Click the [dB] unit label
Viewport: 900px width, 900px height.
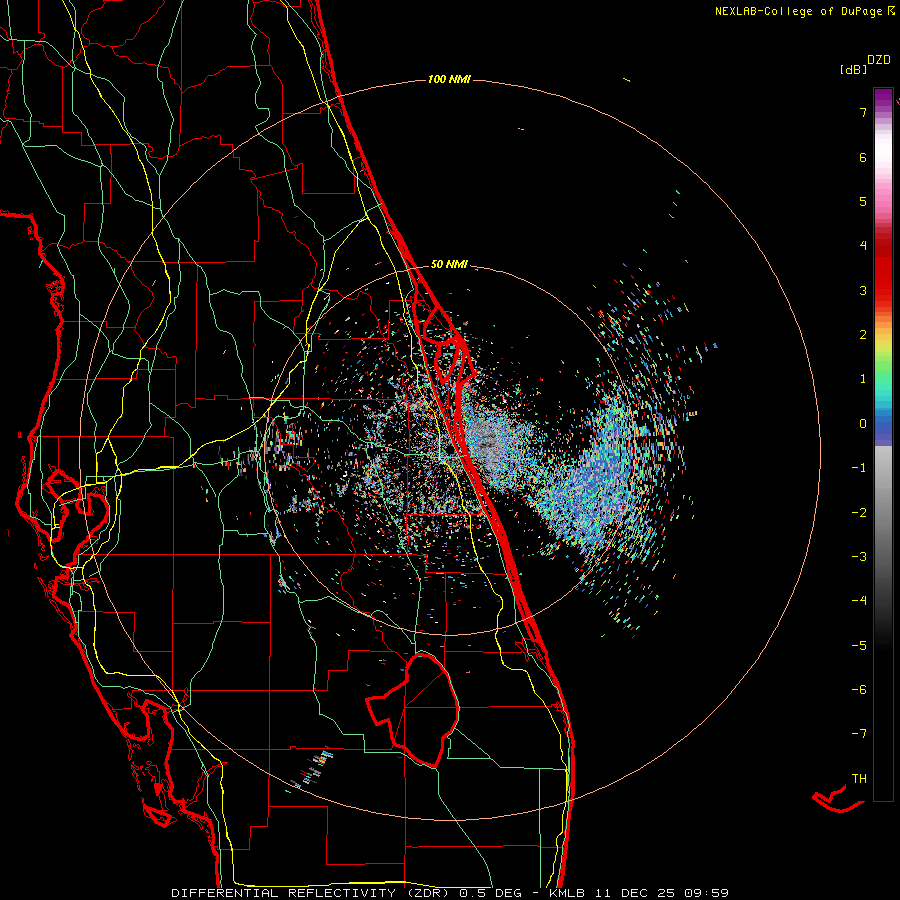click(x=853, y=69)
